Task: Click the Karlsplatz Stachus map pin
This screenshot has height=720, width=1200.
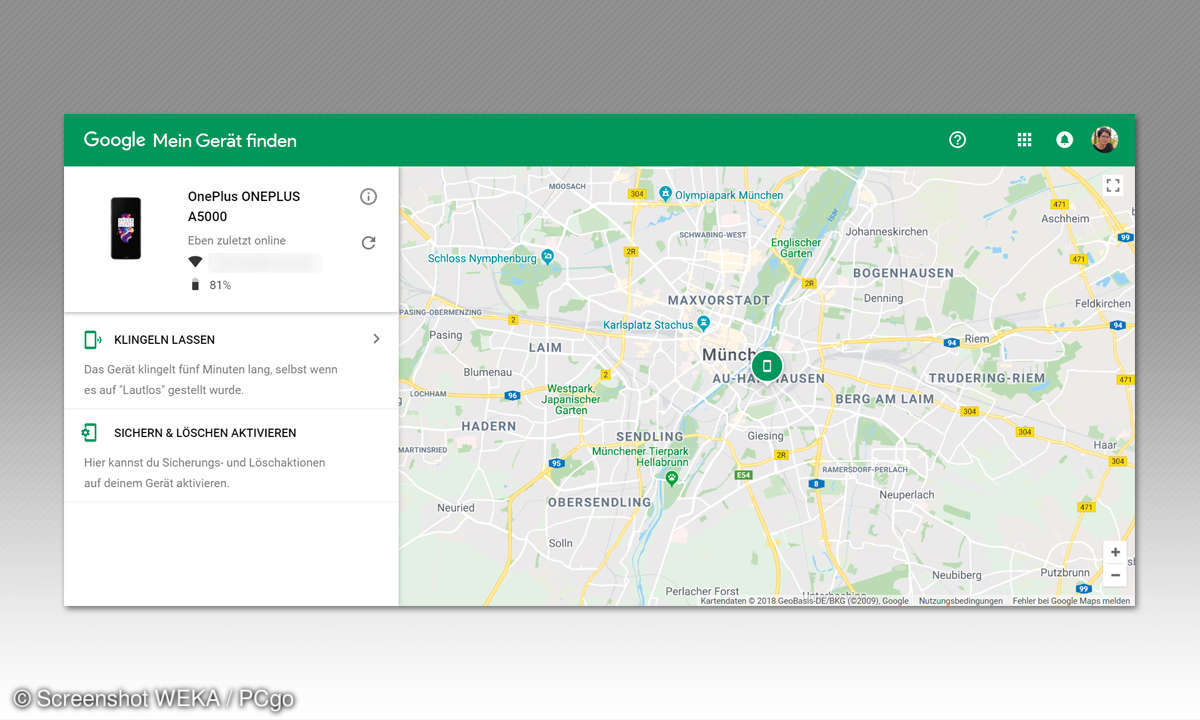Action: 704,323
